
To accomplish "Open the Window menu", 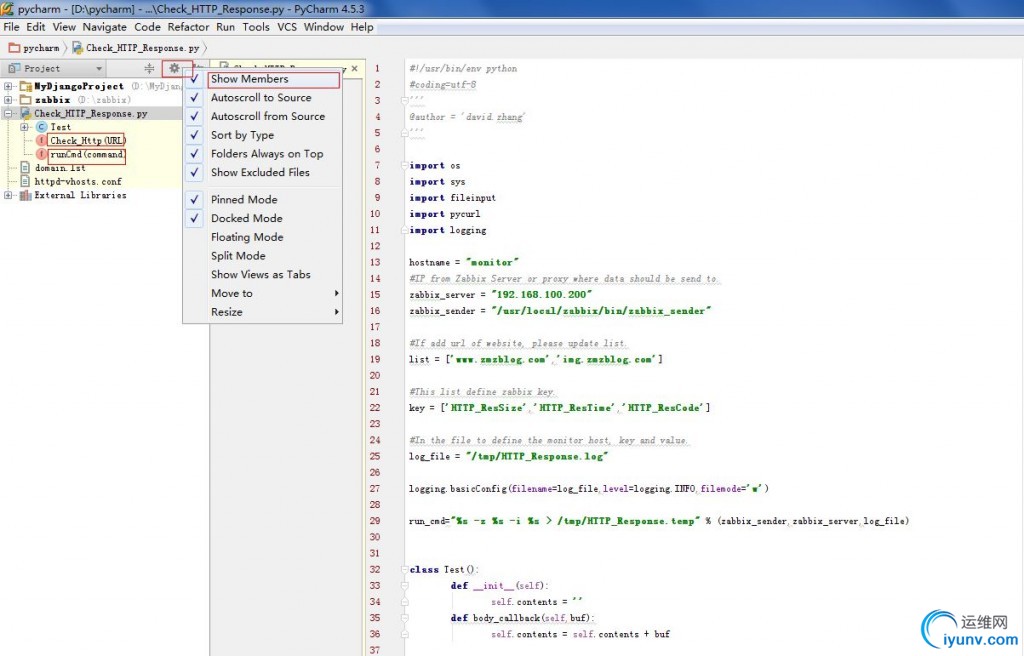I will (x=323, y=27).
